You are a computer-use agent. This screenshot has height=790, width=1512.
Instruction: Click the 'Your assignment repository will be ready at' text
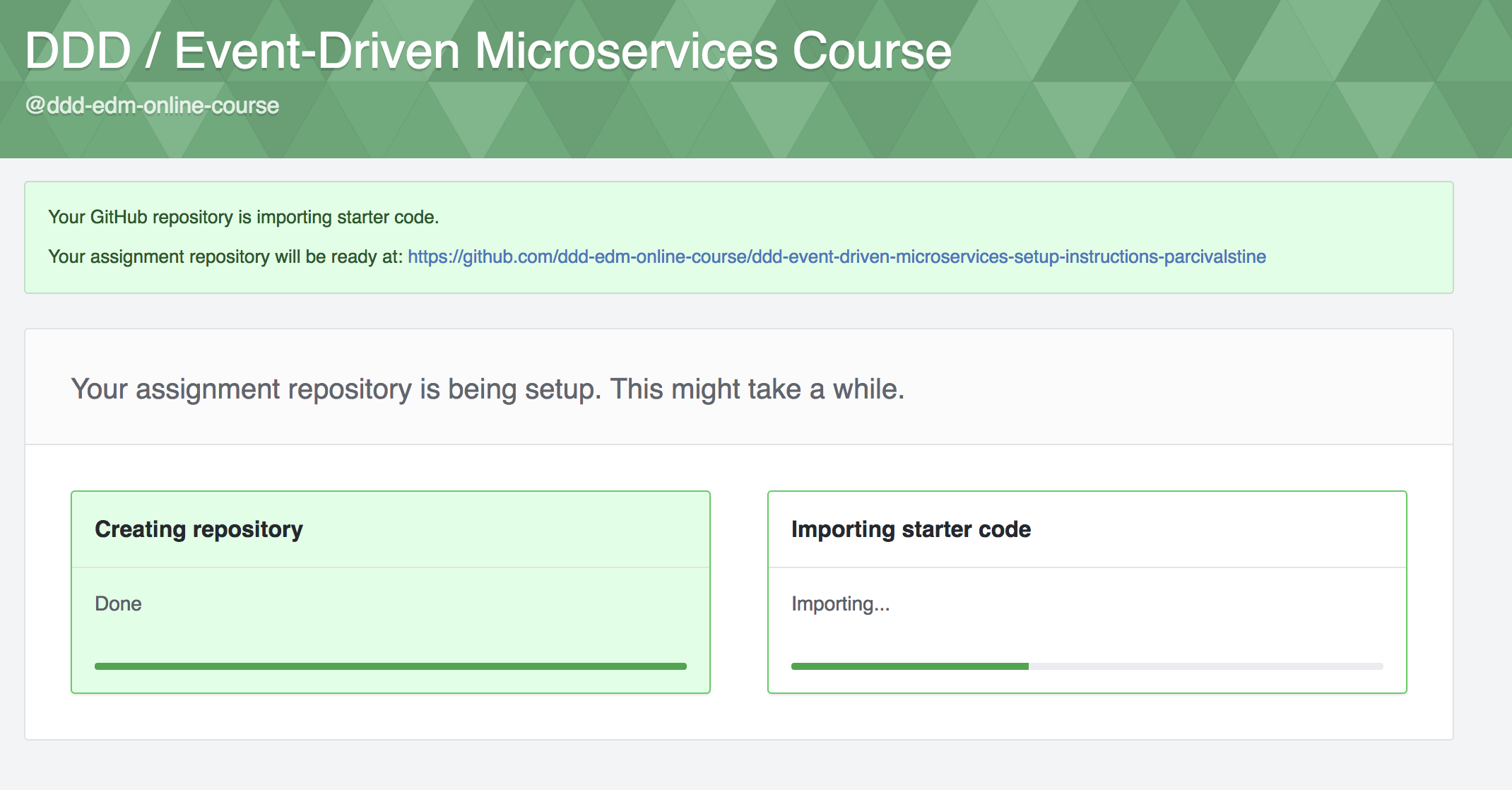pos(225,257)
